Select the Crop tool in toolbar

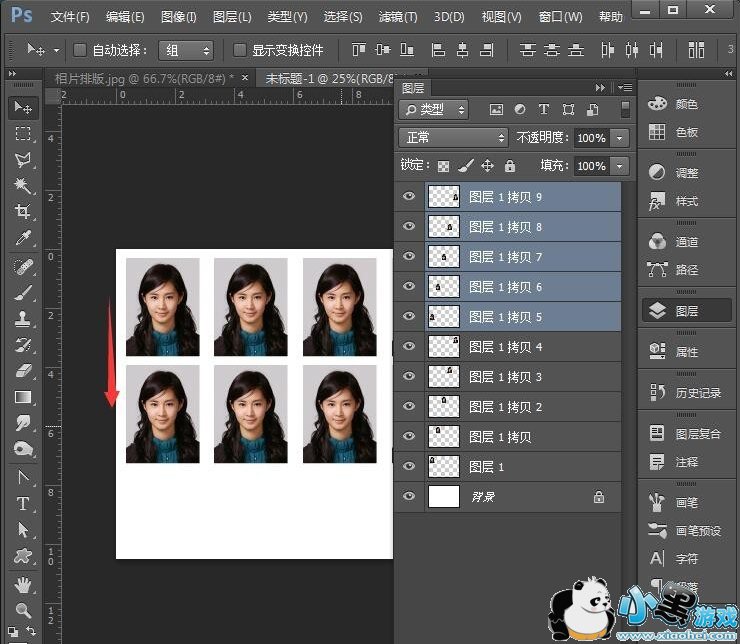pyautogui.click(x=23, y=212)
